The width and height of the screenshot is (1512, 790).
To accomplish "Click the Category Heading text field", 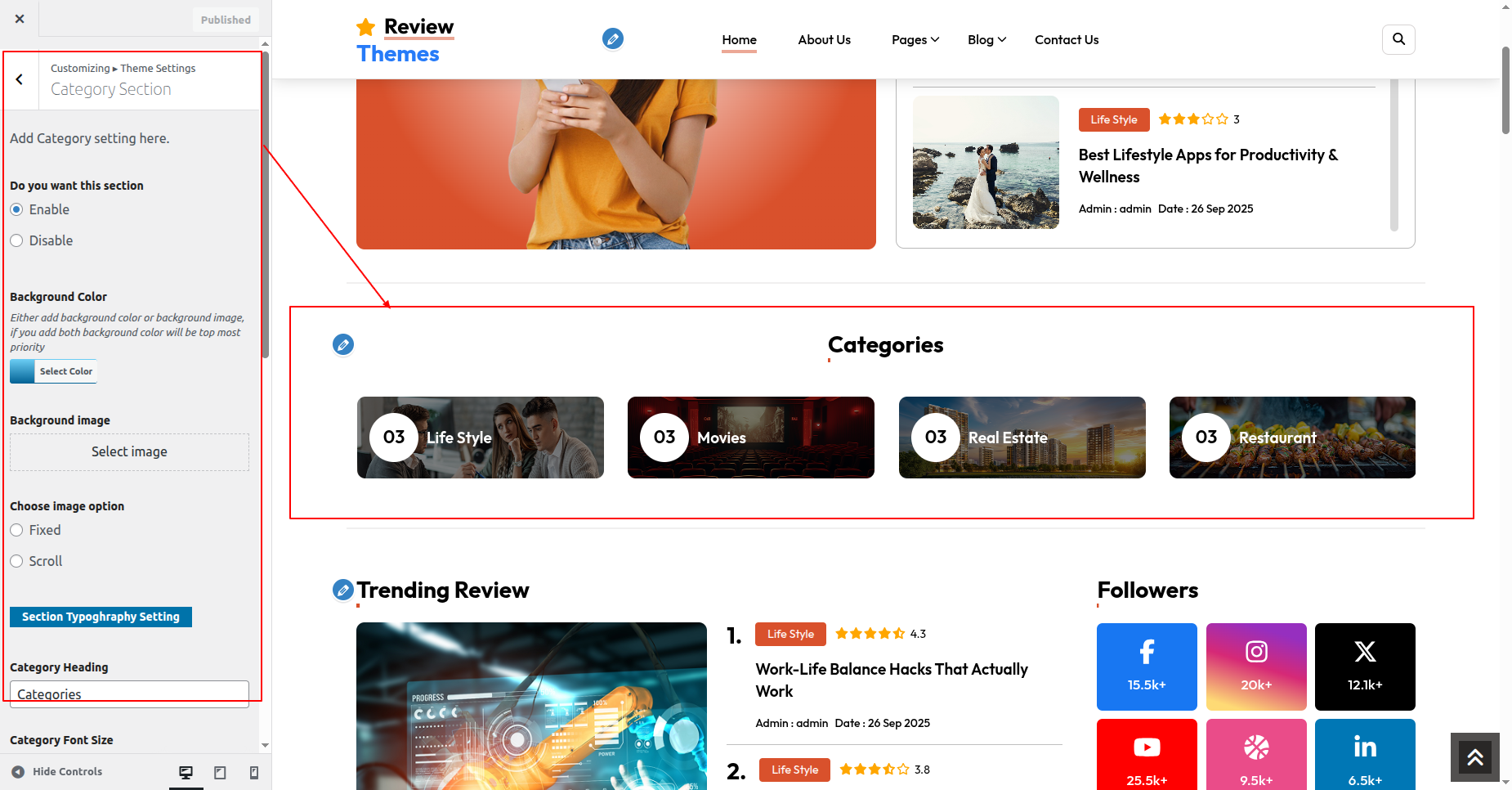I will [x=129, y=693].
